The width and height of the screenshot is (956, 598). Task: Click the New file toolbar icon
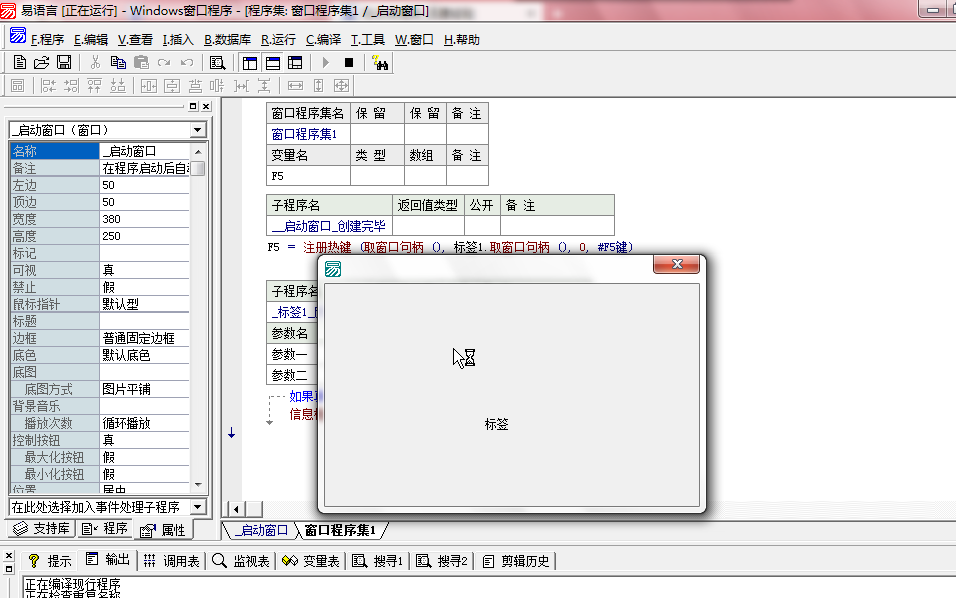[20, 62]
